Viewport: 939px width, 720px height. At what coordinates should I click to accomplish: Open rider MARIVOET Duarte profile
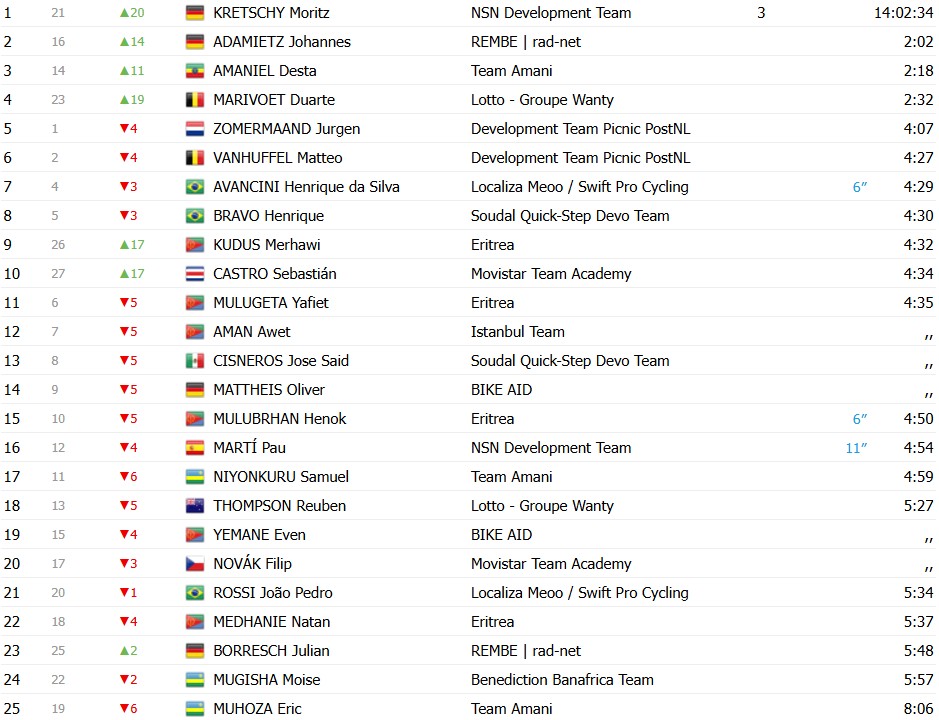274,100
